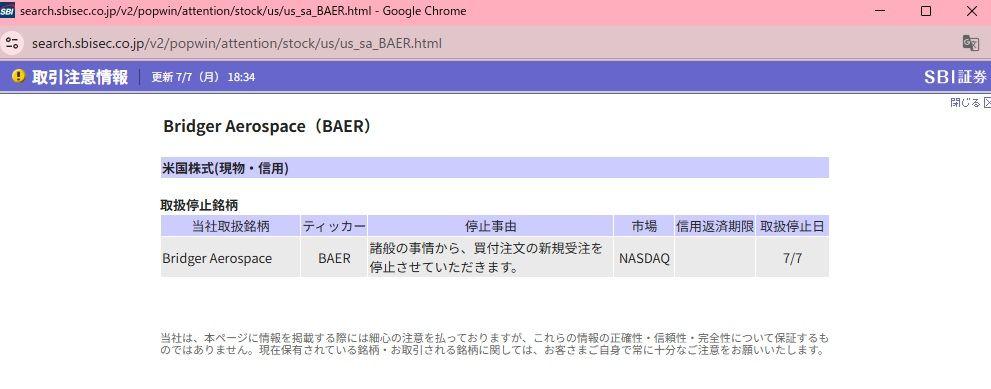991x389 pixels.
Task: Click the BAER ticker table cell
Action: (334, 257)
